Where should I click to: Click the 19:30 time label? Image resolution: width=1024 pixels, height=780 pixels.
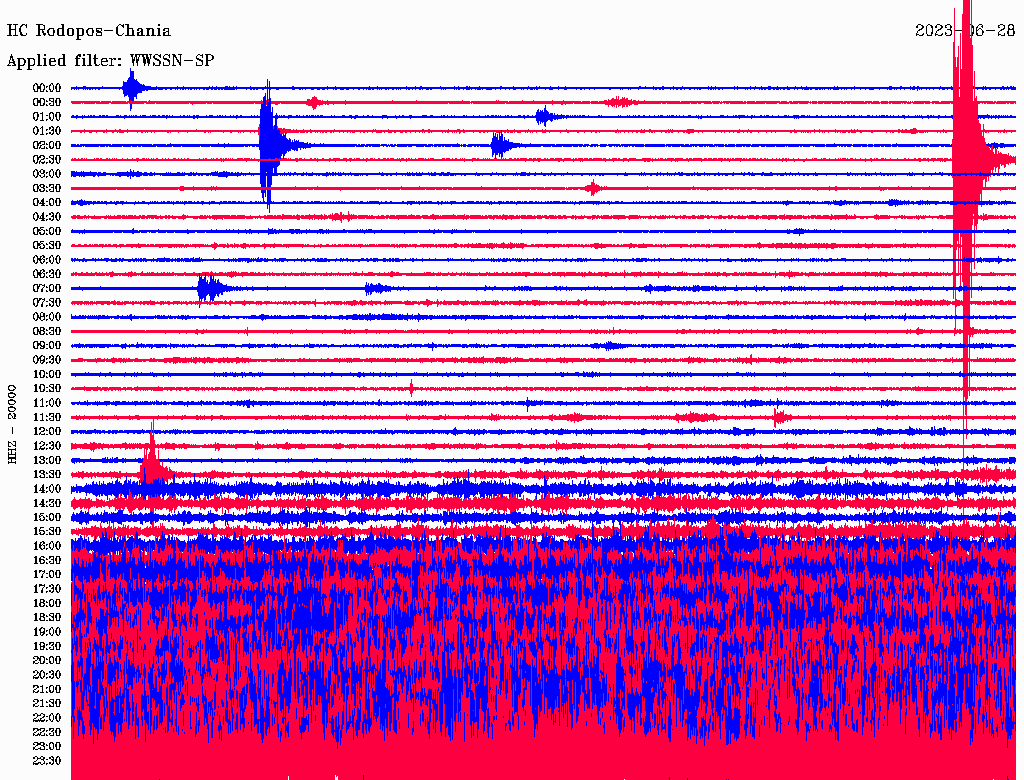(x=47, y=646)
